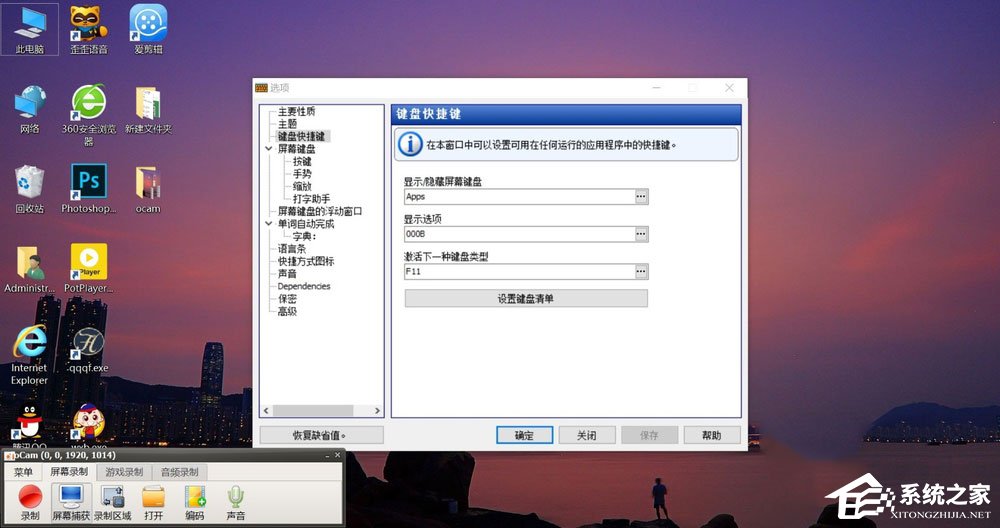
Task: Select the 爱剪辑 desktop shortcut
Action: (x=148, y=29)
